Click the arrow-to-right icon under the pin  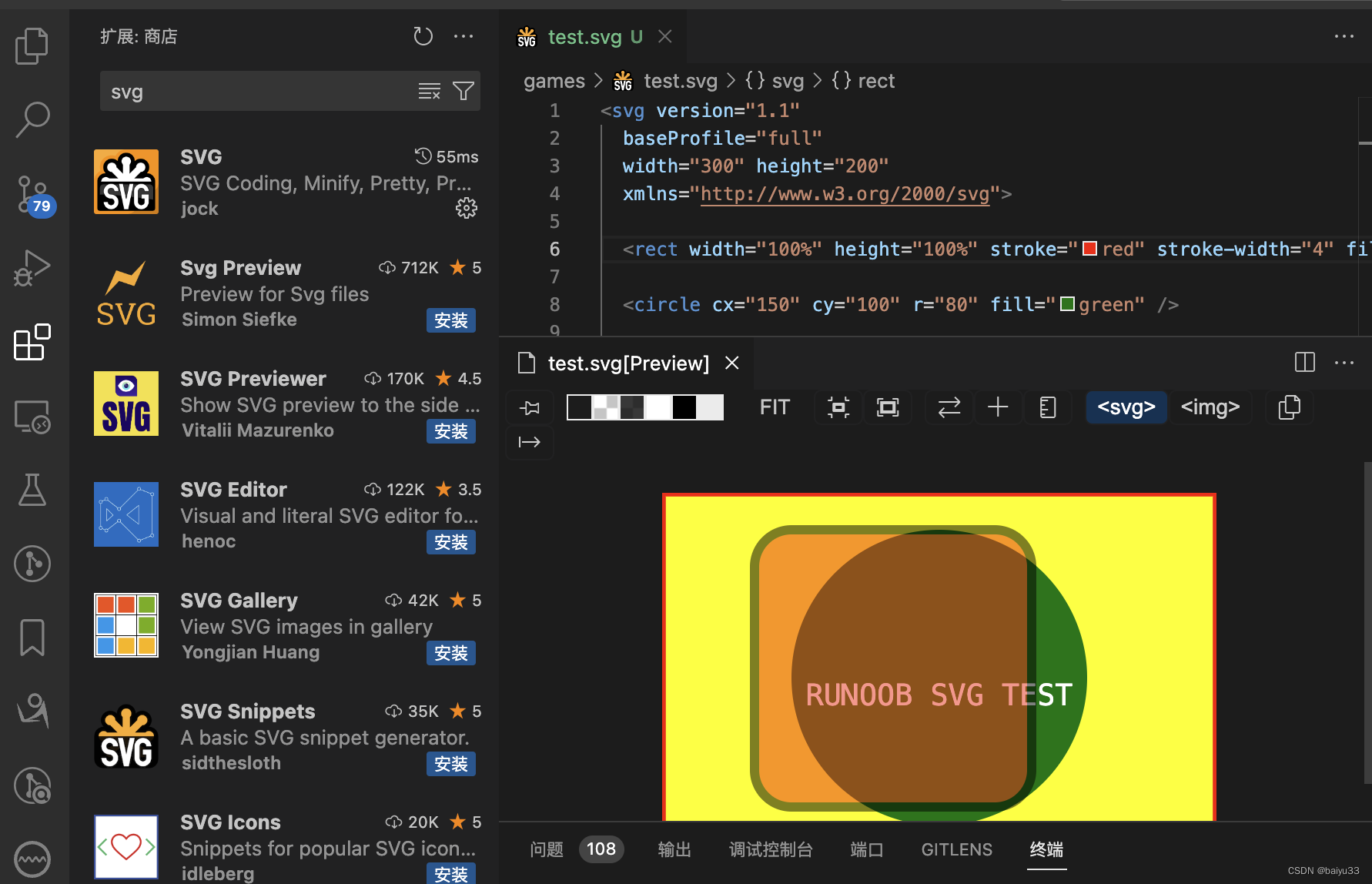(x=530, y=442)
